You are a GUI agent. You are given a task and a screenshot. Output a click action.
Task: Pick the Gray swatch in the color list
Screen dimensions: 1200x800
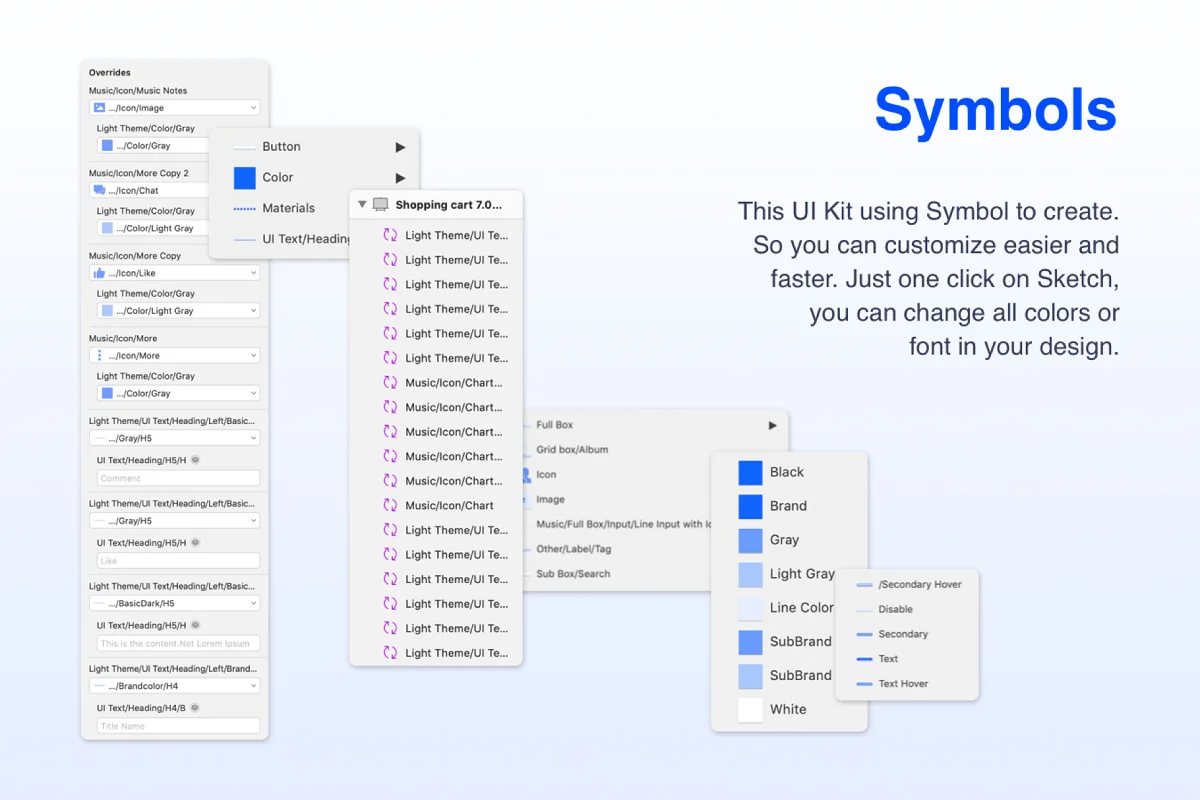[750, 540]
